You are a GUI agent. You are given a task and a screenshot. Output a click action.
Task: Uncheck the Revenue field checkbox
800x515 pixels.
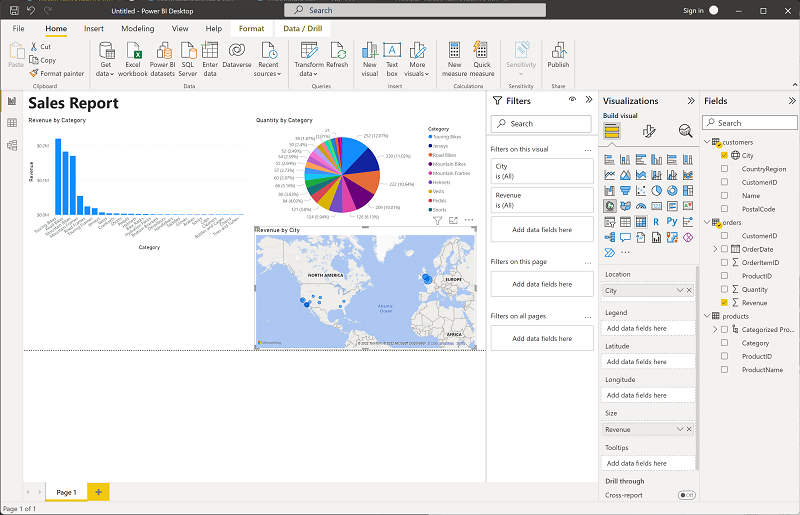724,303
